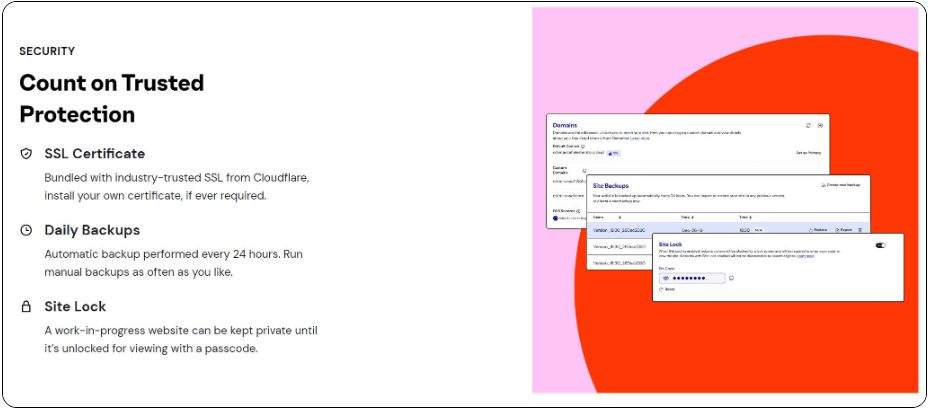Click the Domains panel title
Image resolution: width=928 pixels, height=409 pixels.
(564, 125)
